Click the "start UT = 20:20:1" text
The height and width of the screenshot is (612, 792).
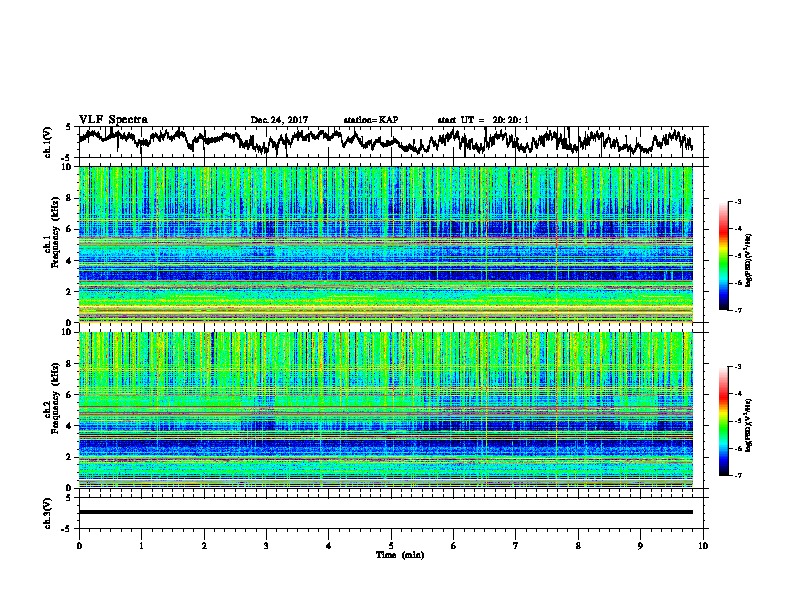click(483, 120)
